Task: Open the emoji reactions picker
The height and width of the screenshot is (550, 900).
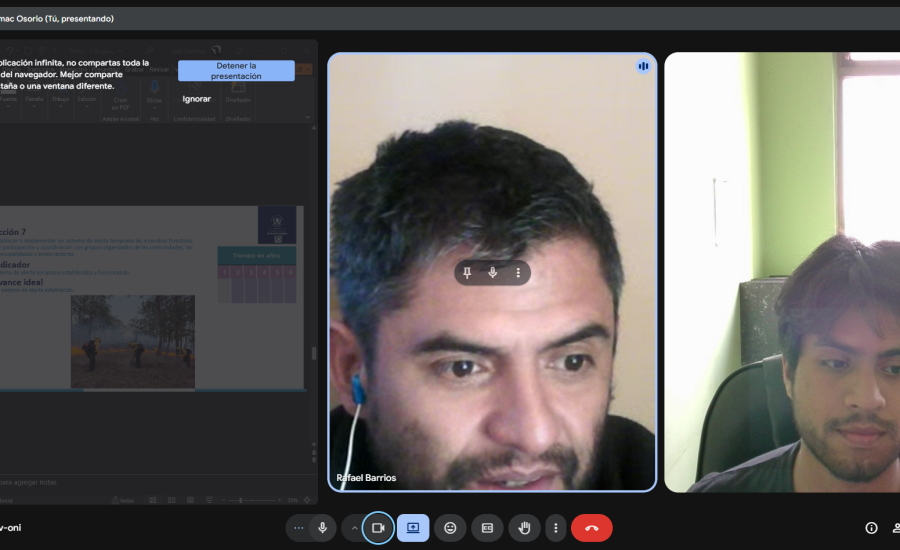Action: coord(450,528)
